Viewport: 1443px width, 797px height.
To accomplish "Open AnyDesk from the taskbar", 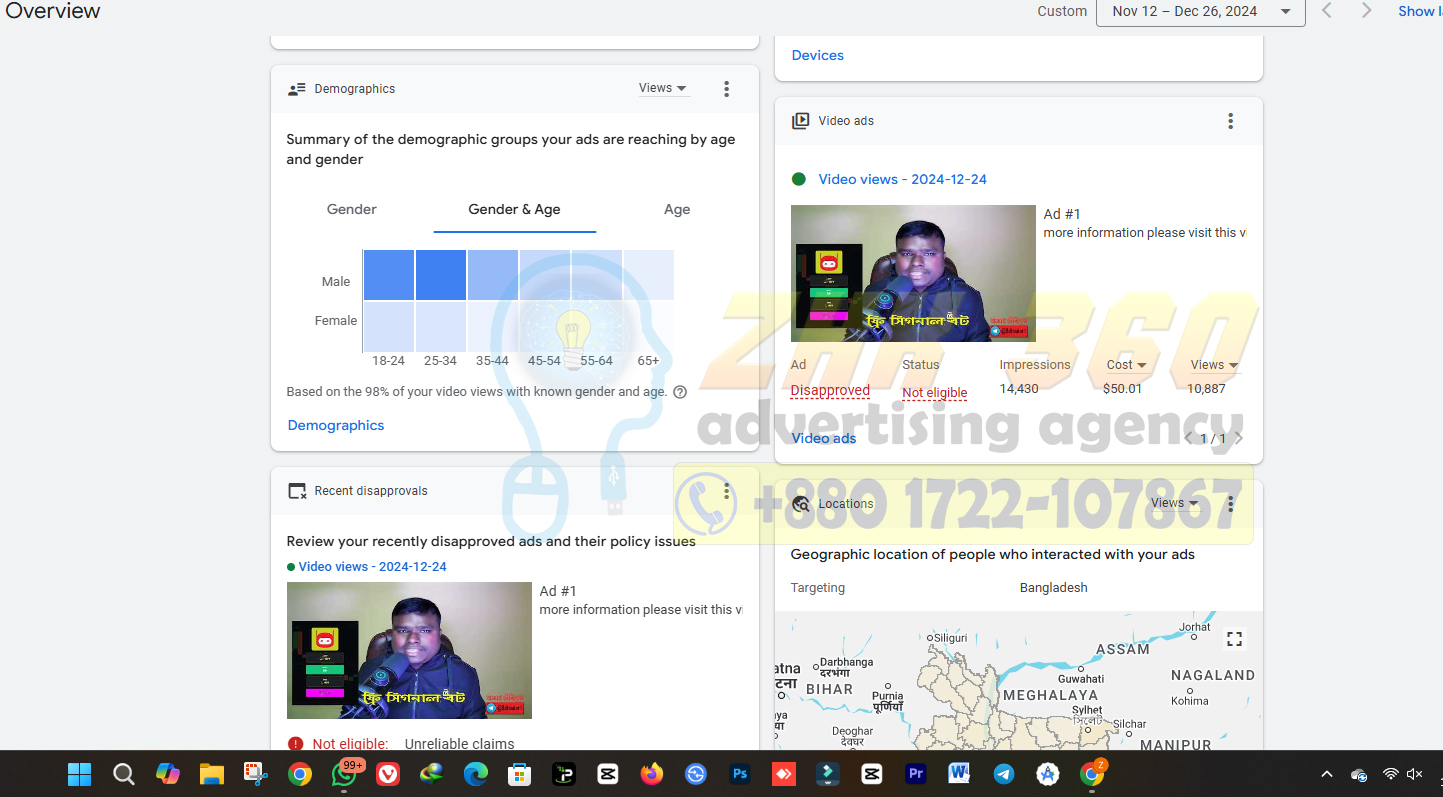I will click(x=784, y=774).
